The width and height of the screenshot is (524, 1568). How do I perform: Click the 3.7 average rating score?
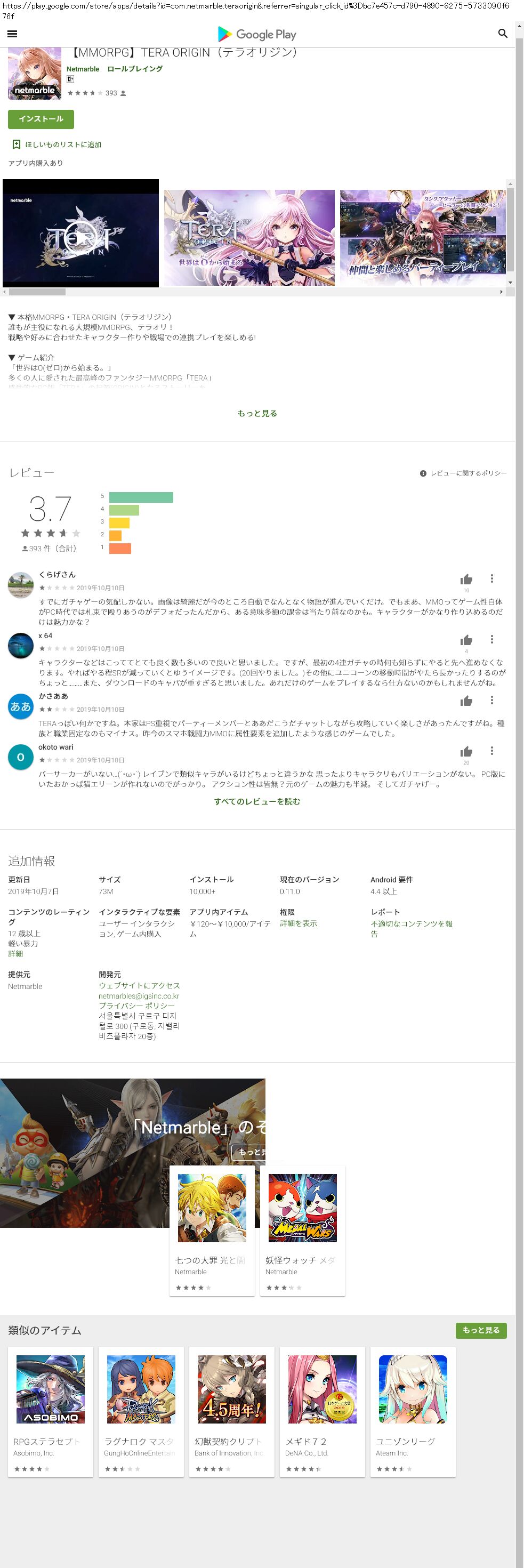click(x=50, y=509)
